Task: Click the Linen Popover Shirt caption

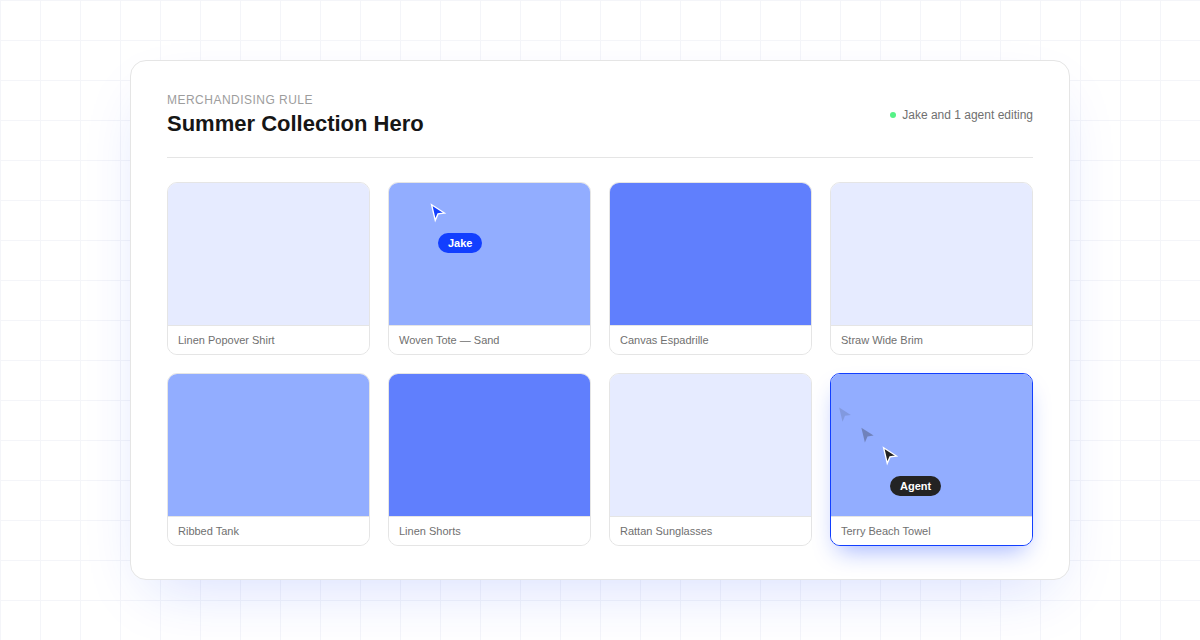Action: coord(226,340)
